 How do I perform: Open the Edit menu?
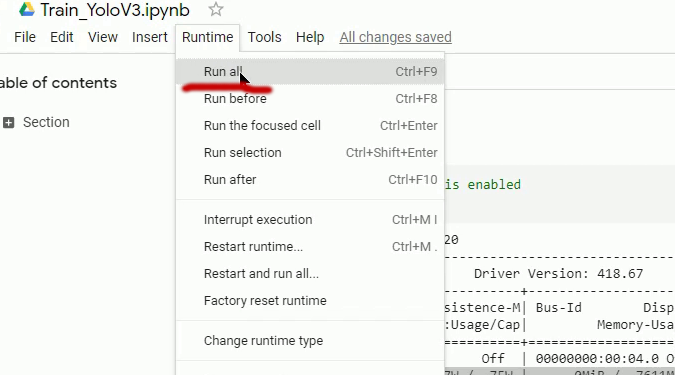[x=62, y=37]
